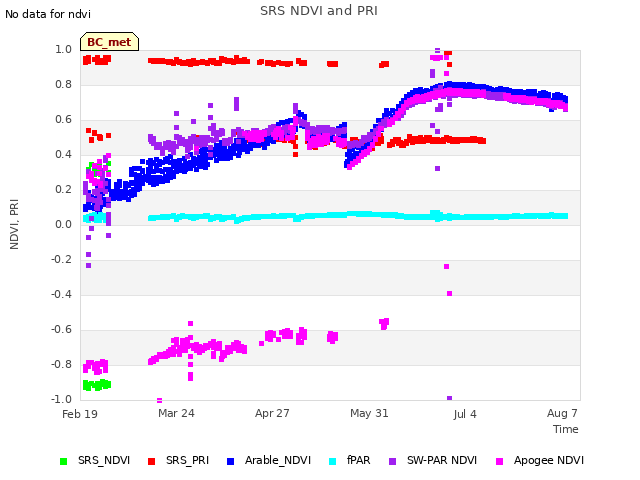This screenshot has width=640, height=480.
Task: Click the Time axis title
Action: click(566, 429)
